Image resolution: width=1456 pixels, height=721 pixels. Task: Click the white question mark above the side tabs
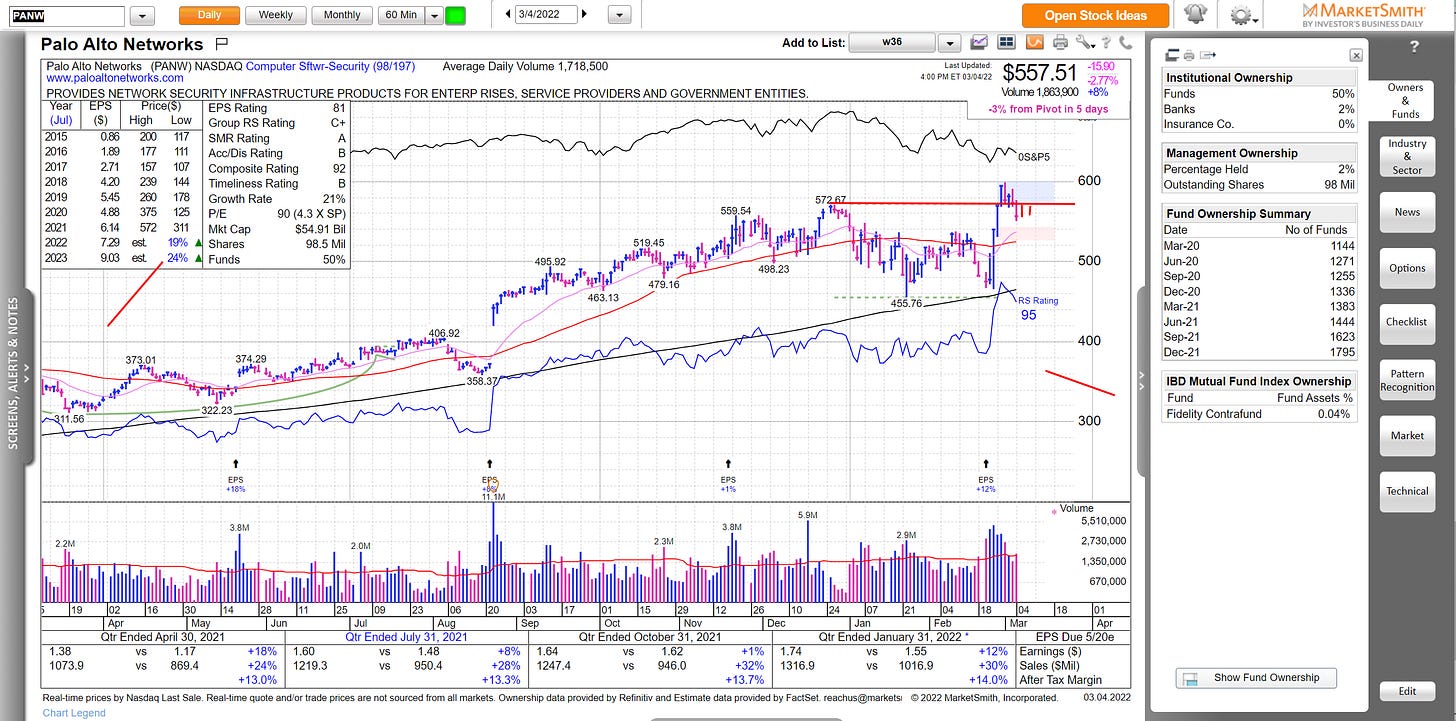click(1414, 47)
